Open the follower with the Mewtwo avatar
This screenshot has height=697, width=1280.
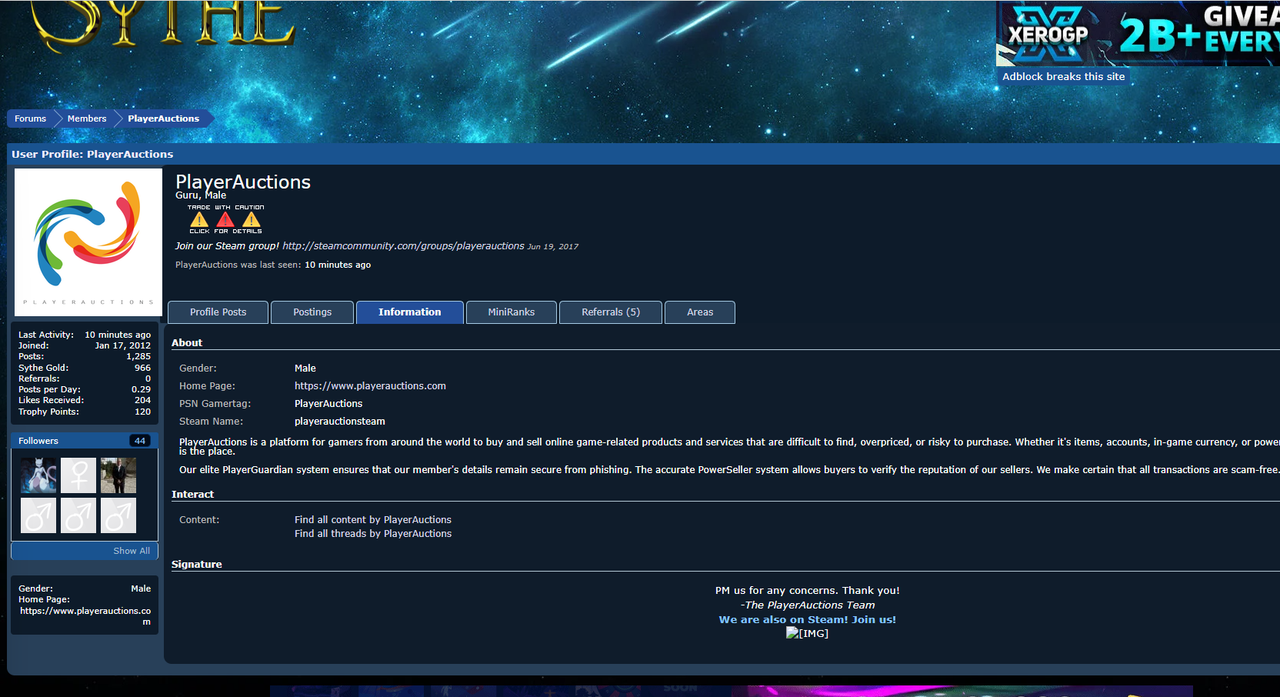[39, 475]
